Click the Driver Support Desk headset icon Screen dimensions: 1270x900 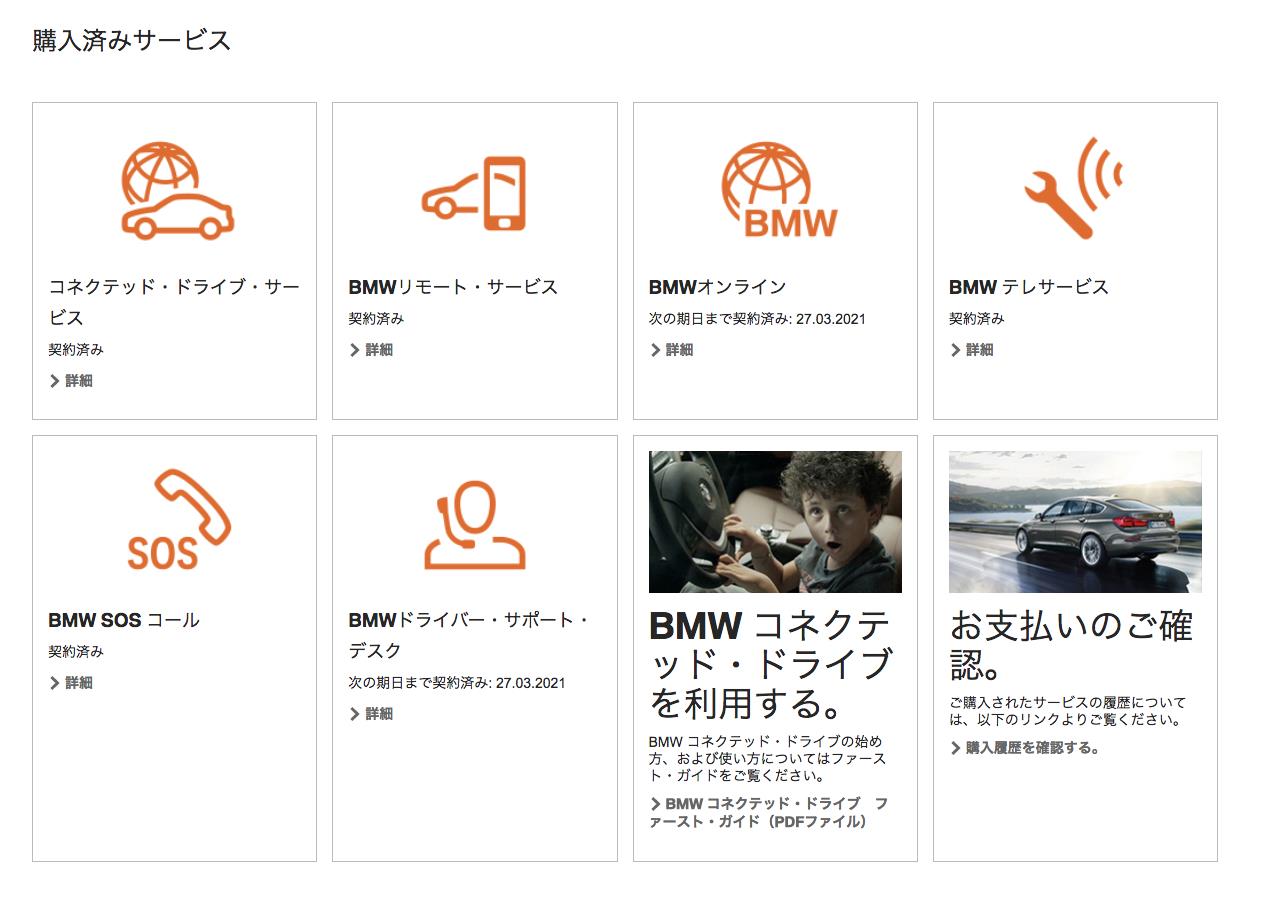point(474,525)
